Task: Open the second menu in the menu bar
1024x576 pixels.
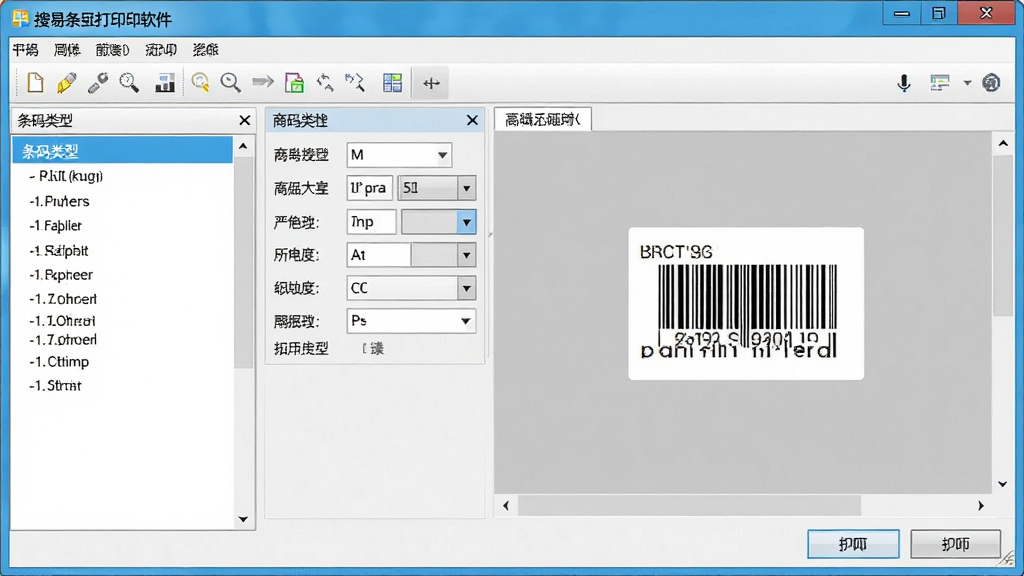Action: coord(67,50)
